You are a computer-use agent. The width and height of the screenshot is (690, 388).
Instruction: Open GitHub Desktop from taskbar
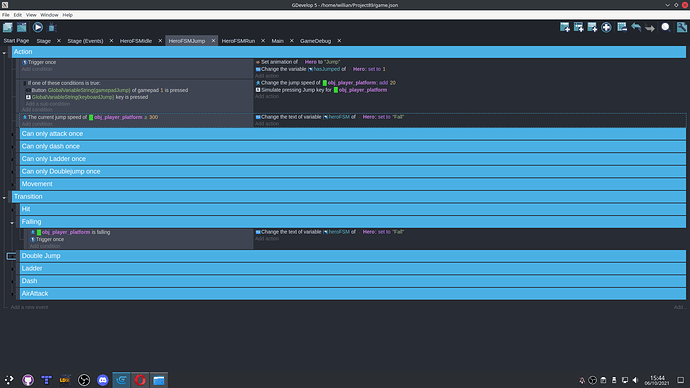click(x=28, y=380)
